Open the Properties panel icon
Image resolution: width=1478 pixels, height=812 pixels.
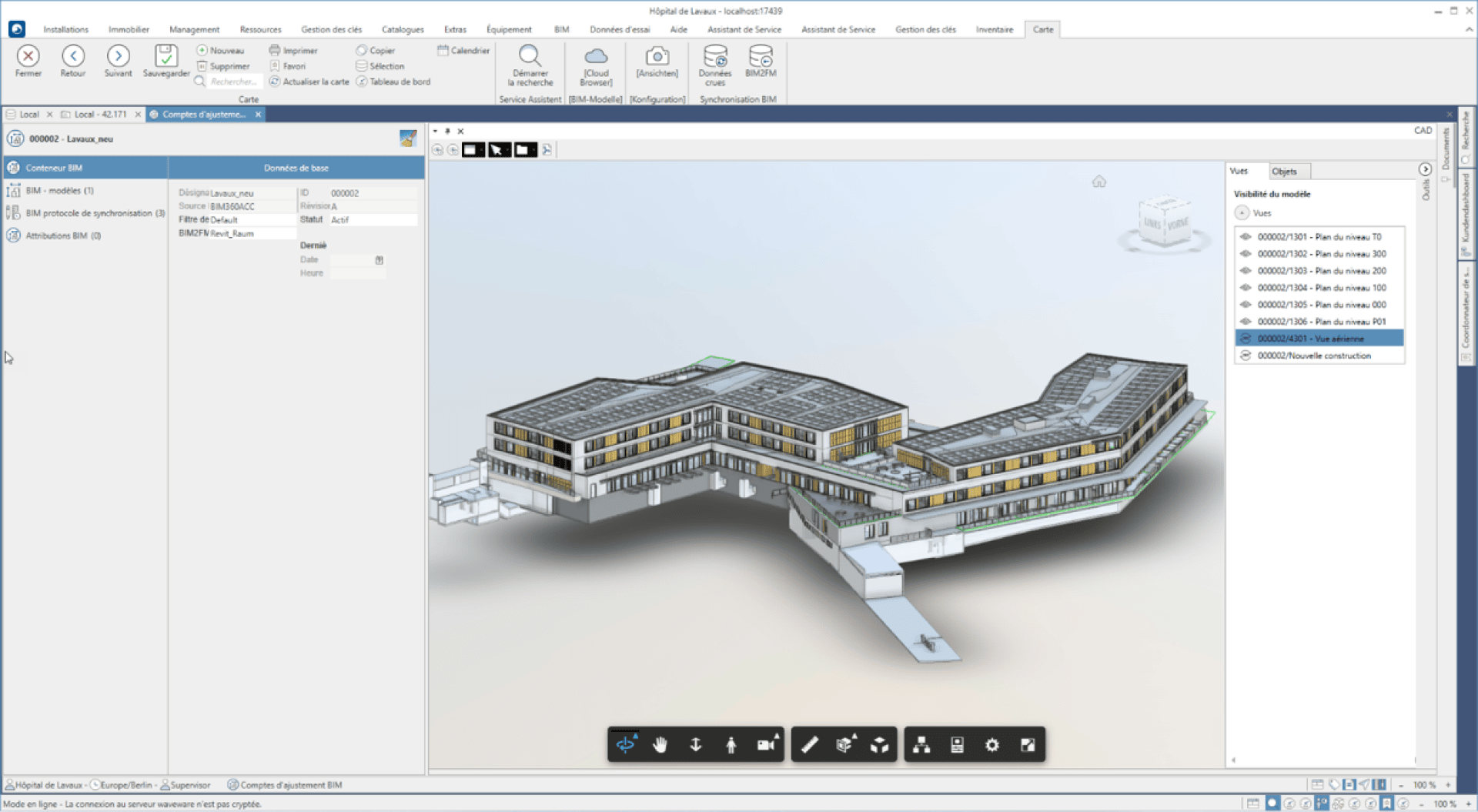coord(957,745)
